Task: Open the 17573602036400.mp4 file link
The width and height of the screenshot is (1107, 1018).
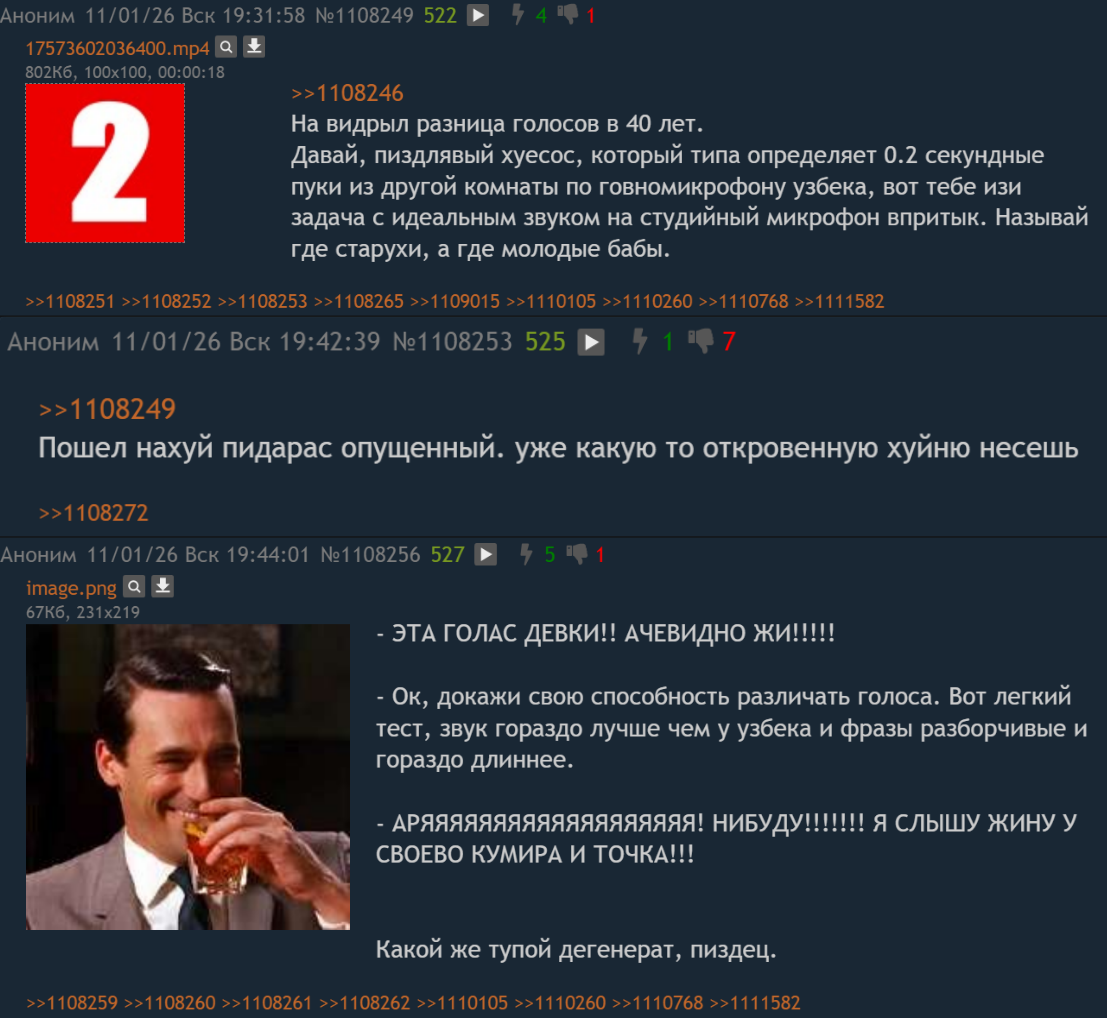Action: 117,48
